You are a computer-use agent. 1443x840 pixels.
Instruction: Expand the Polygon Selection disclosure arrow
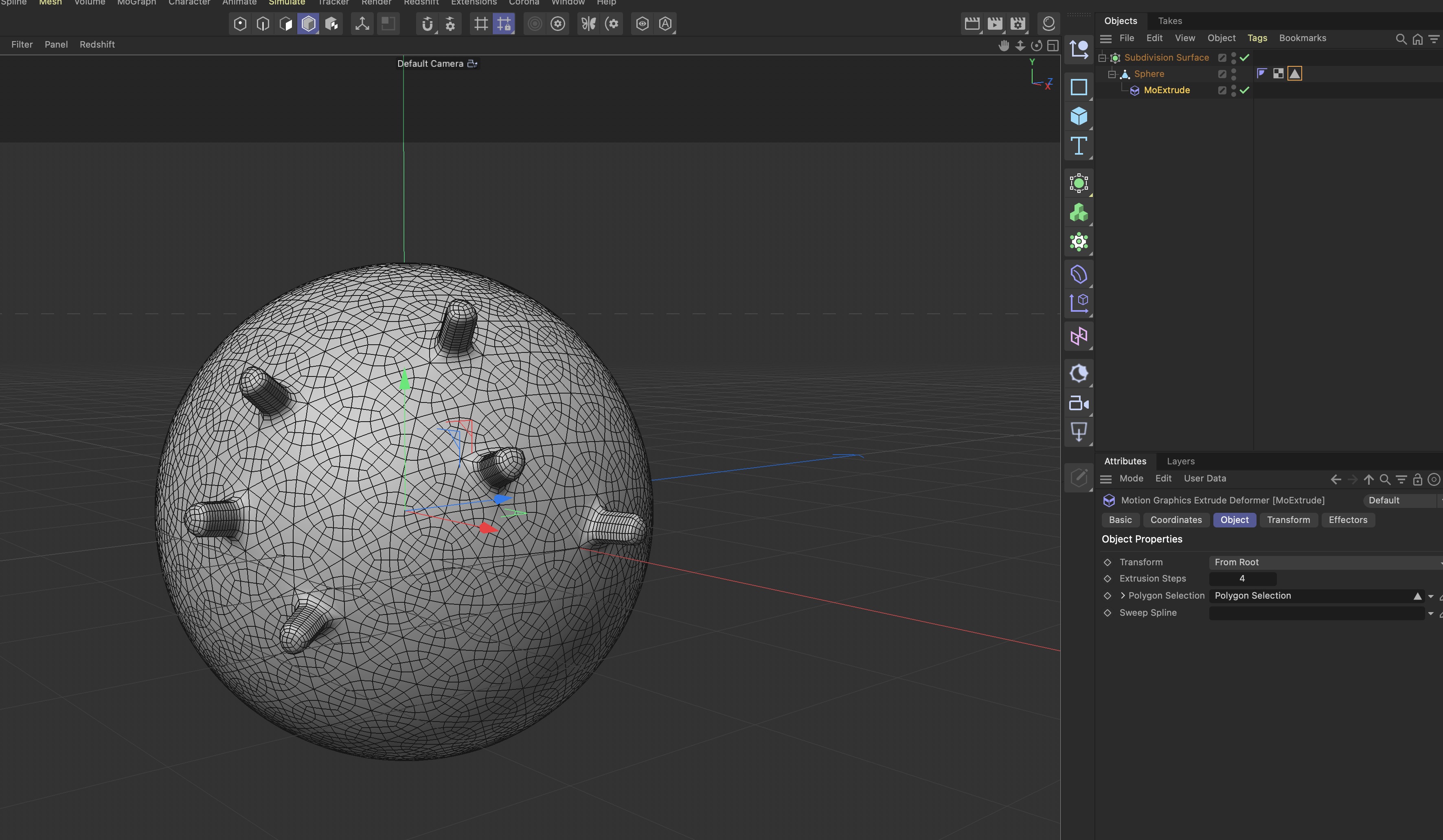(1122, 596)
